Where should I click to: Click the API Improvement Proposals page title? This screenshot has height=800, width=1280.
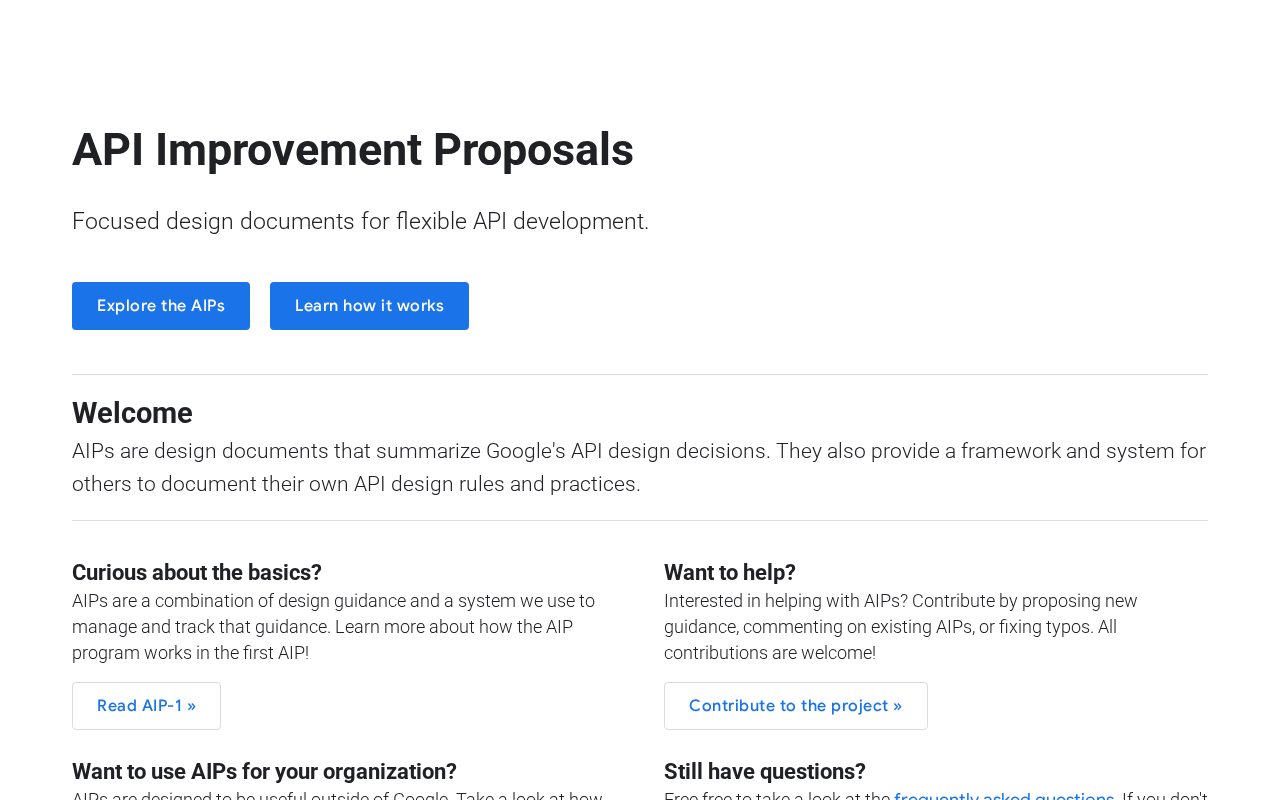point(353,150)
